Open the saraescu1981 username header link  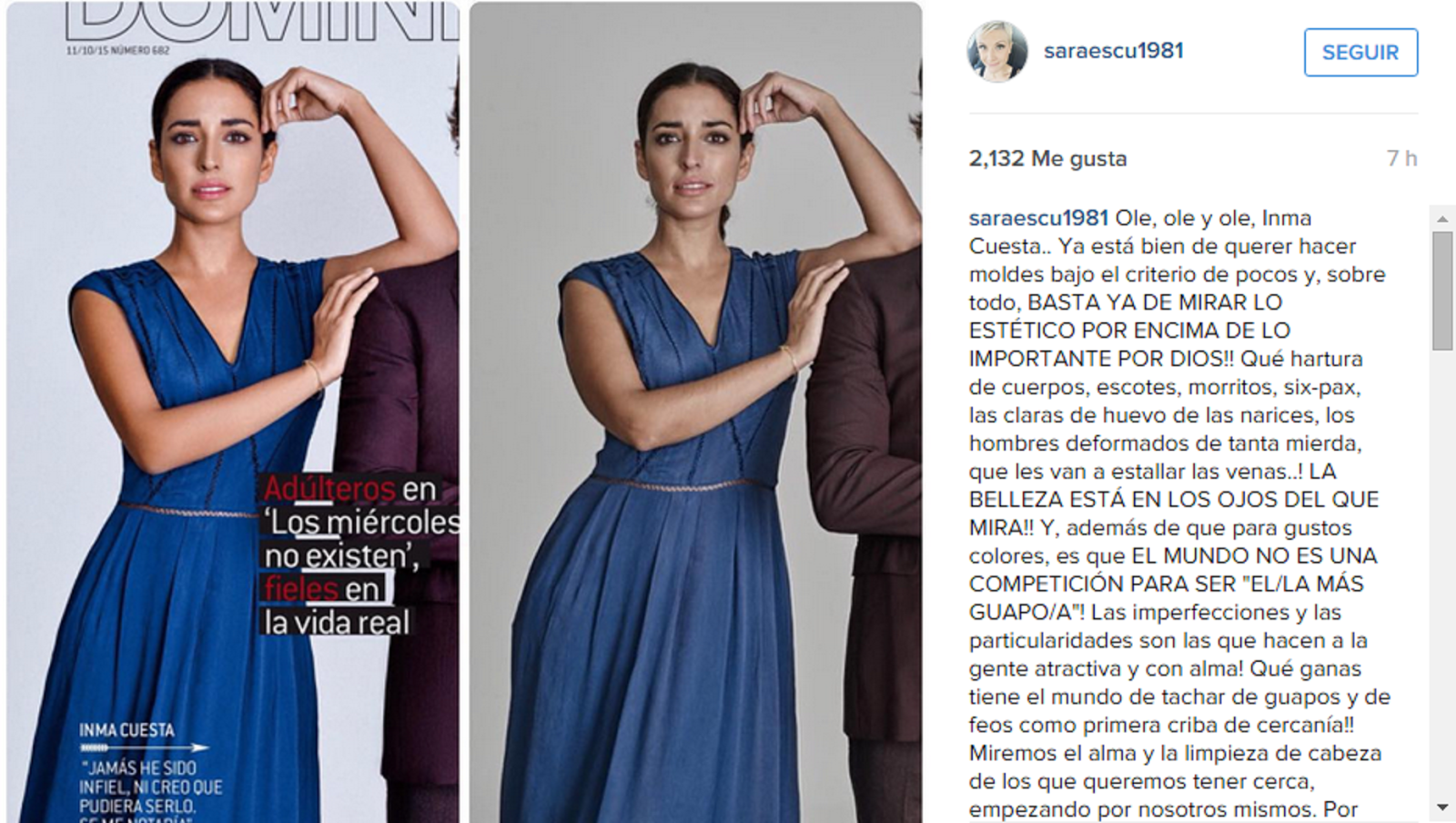(x=1114, y=51)
